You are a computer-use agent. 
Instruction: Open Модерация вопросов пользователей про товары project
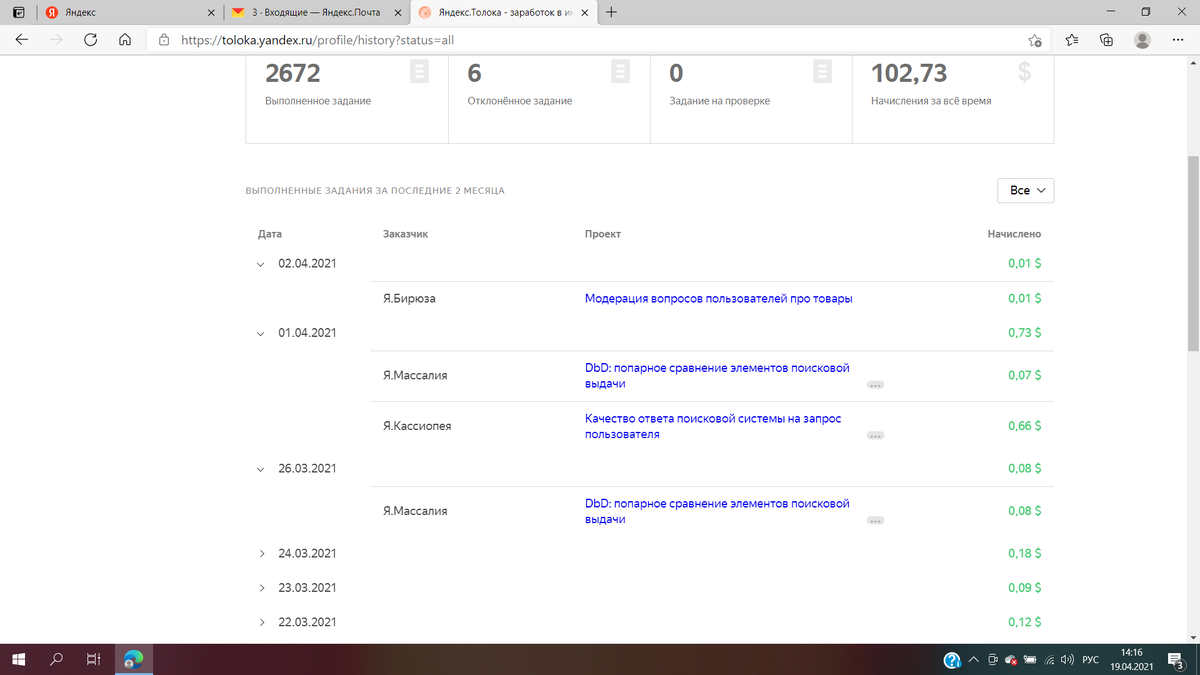pyautogui.click(x=718, y=299)
